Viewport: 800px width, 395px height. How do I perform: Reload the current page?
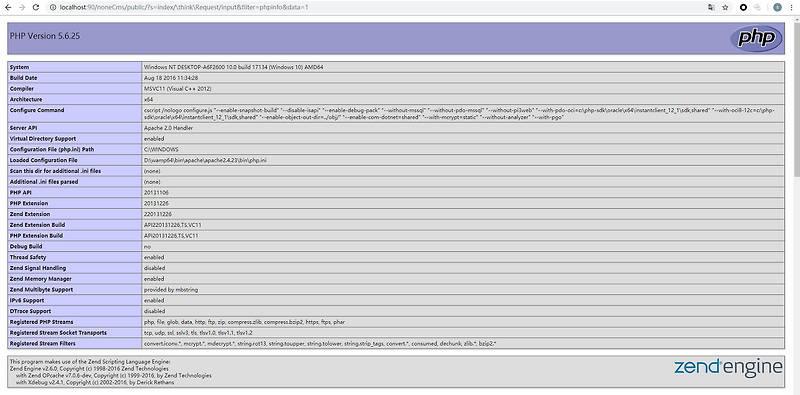(x=36, y=7)
